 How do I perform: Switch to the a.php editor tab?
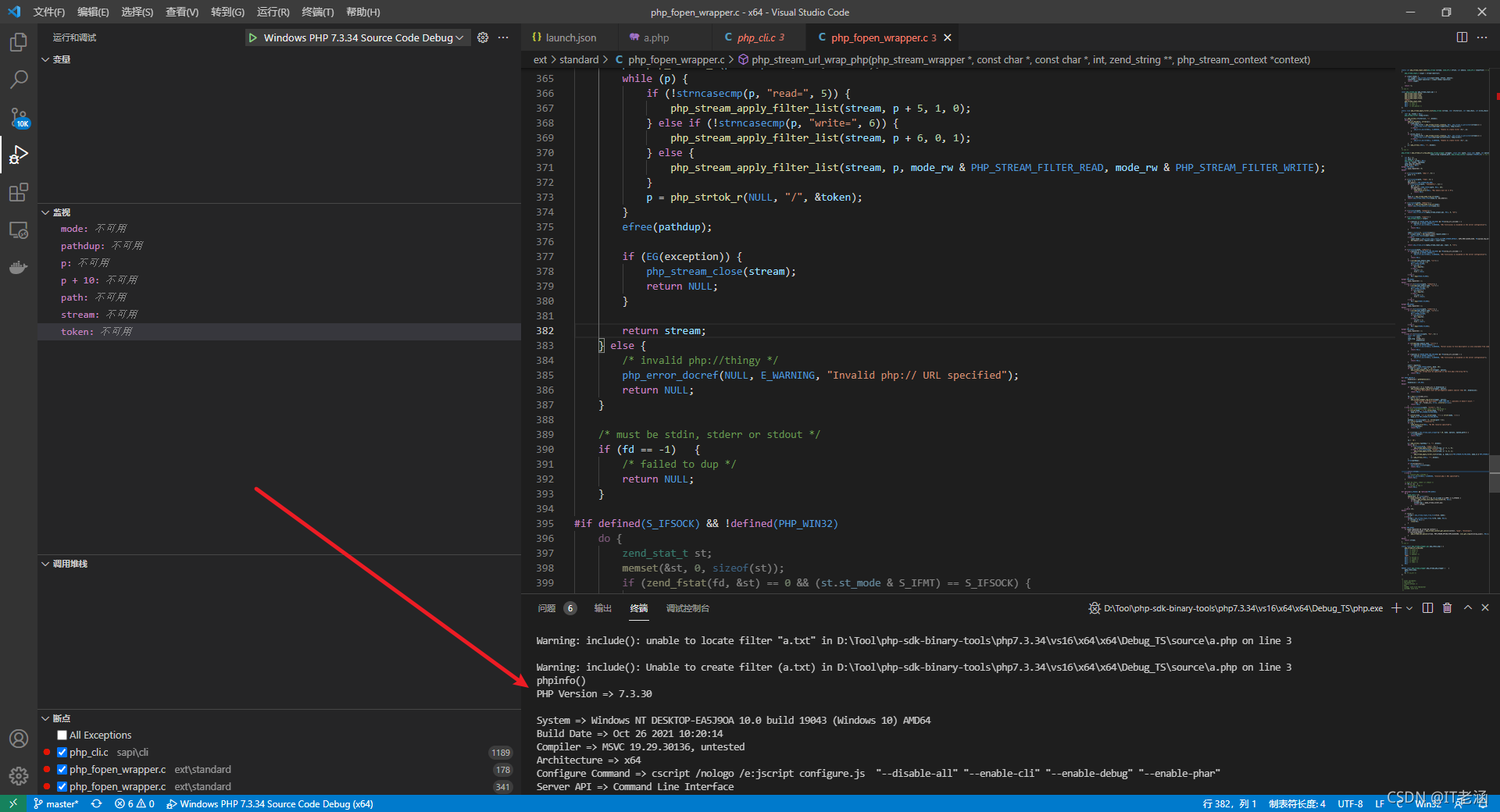pyautogui.click(x=655, y=37)
